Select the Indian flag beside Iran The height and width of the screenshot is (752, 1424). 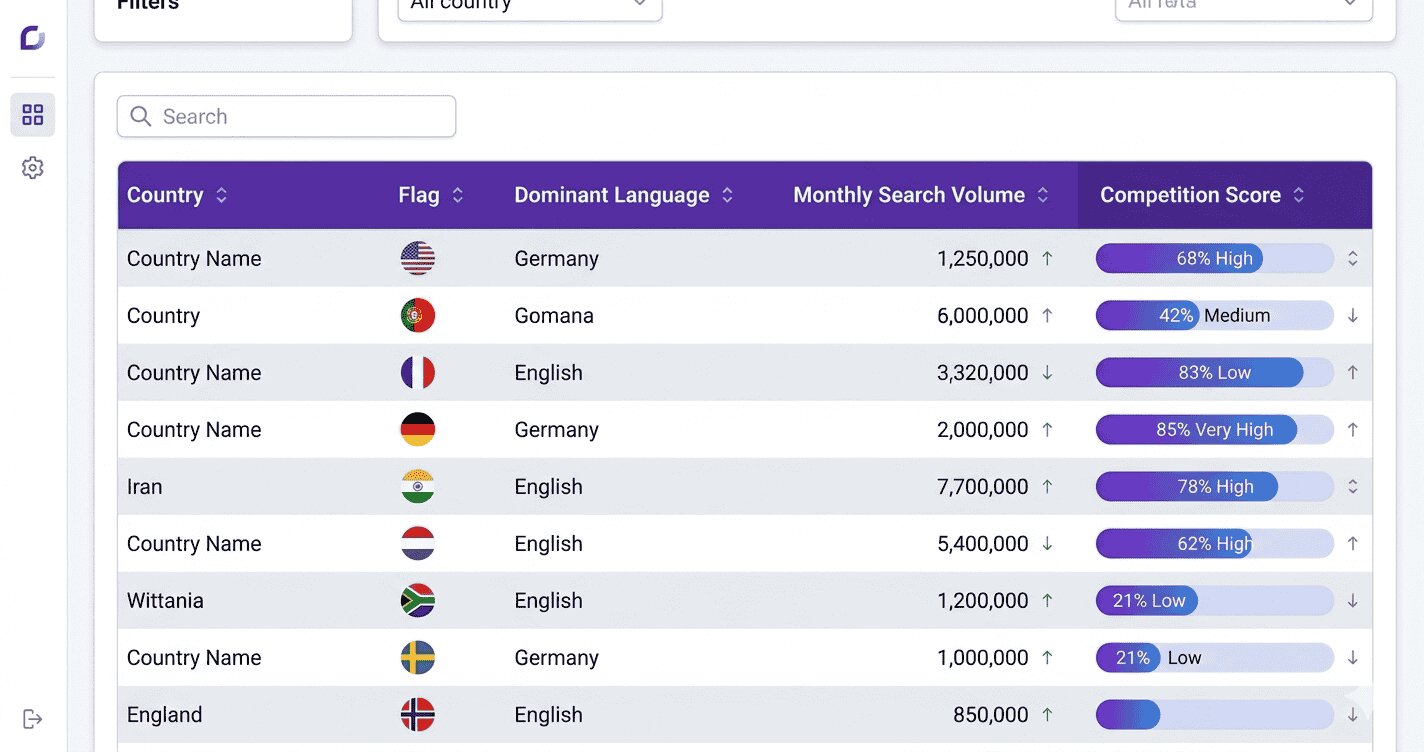(417, 486)
